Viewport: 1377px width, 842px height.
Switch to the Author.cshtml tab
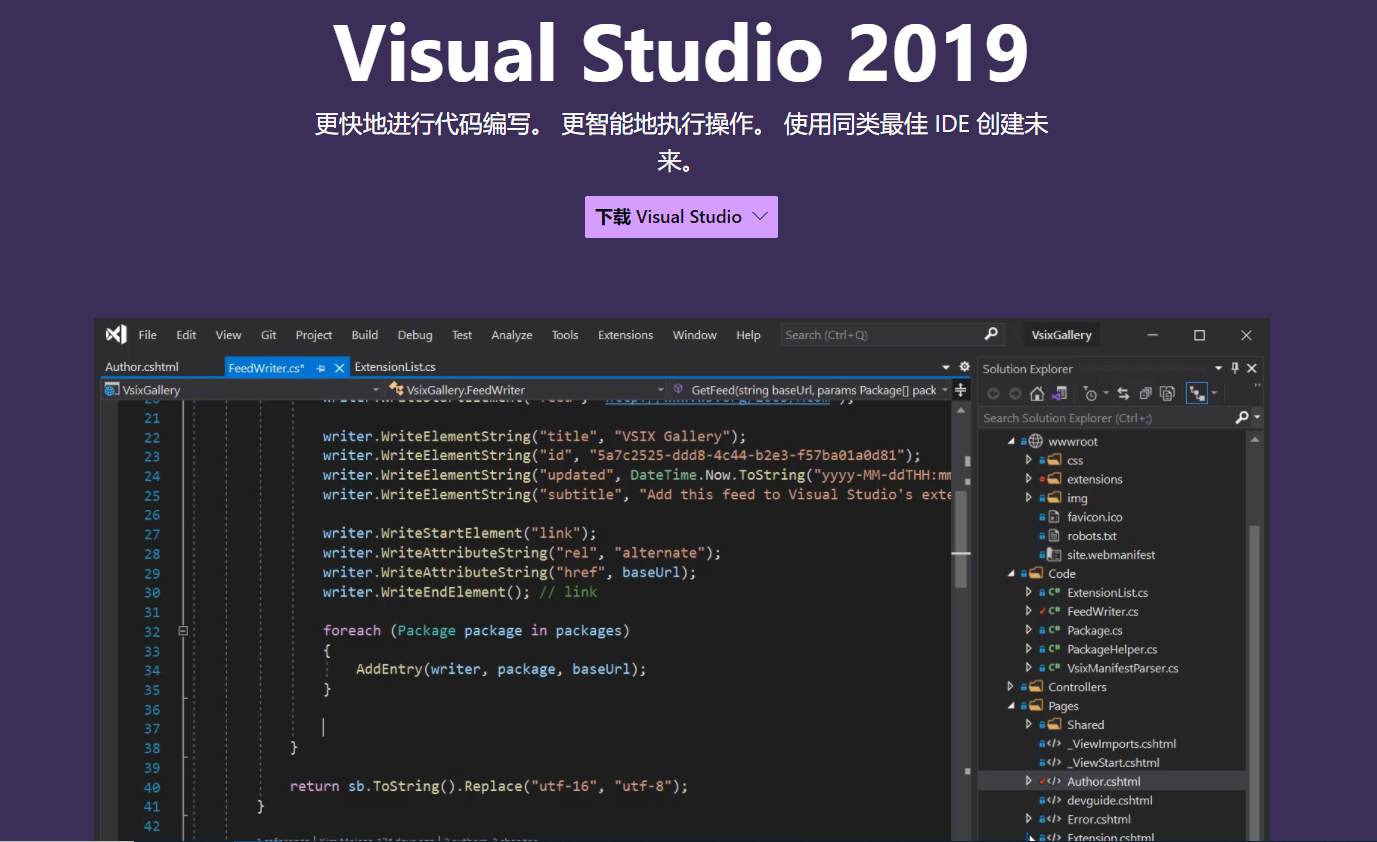pos(142,367)
